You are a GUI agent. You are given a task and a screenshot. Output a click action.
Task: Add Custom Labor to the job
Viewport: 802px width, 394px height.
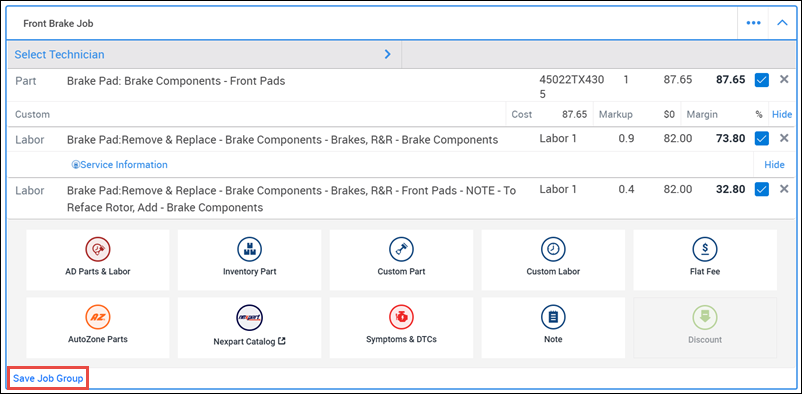pyautogui.click(x=553, y=260)
